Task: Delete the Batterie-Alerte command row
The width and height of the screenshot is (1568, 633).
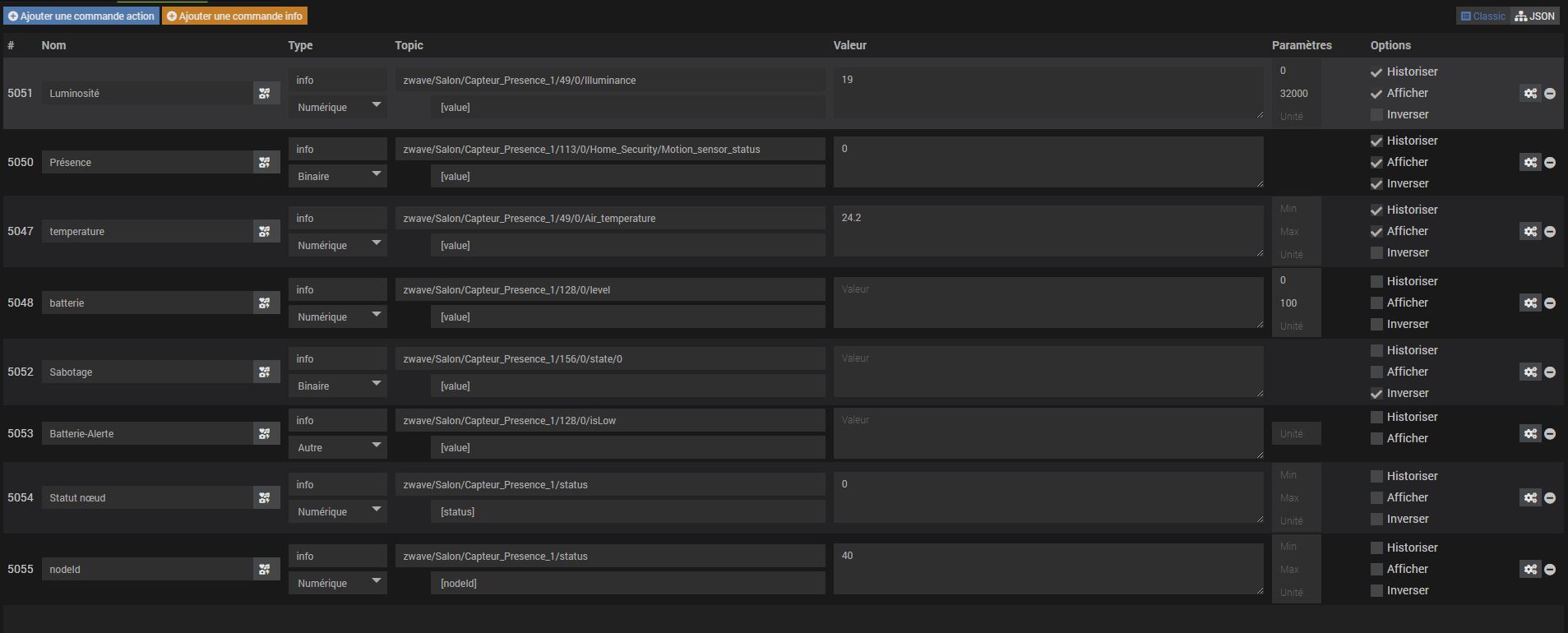Action: [x=1550, y=434]
